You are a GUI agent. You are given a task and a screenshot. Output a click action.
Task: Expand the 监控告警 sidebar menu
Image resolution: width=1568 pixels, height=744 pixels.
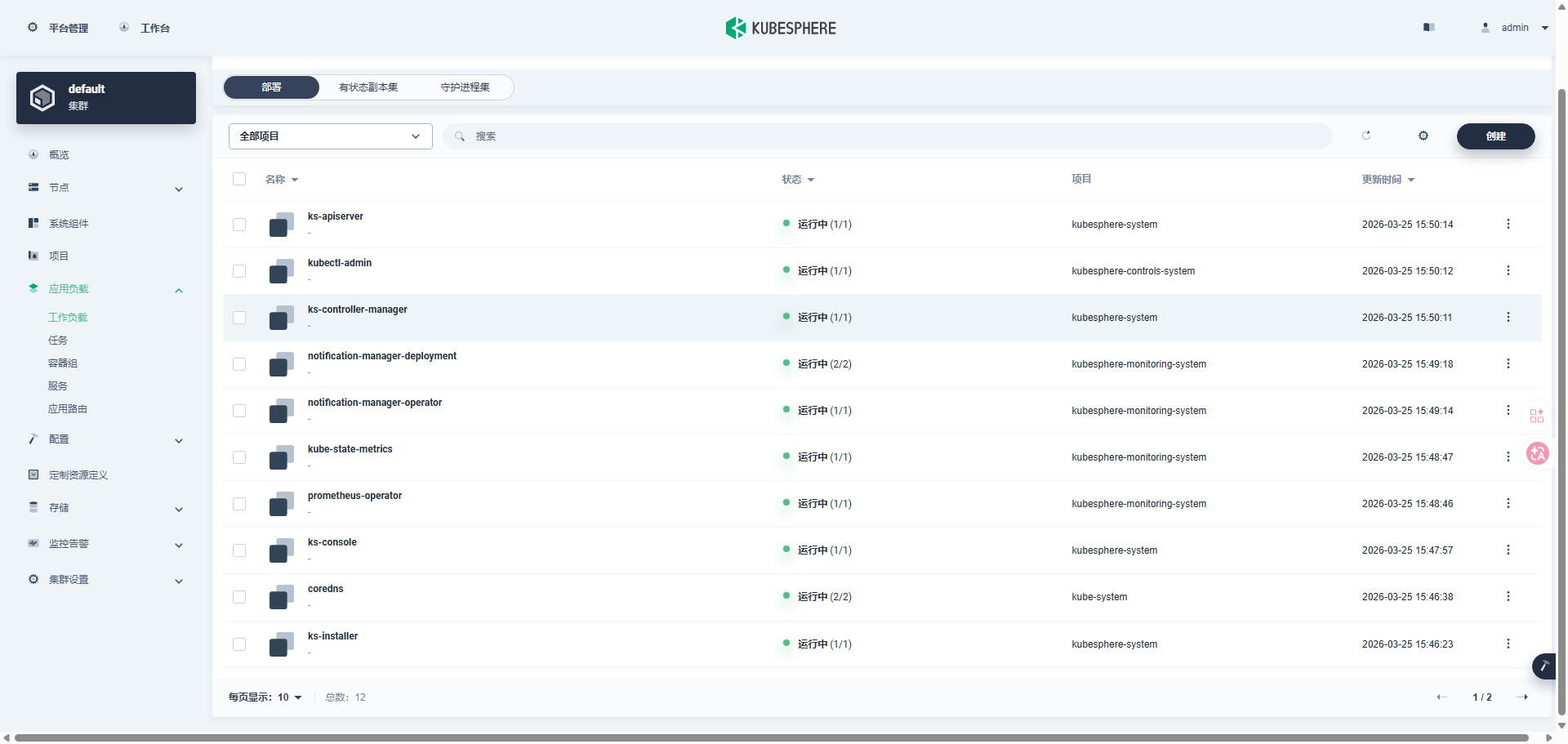[x=179, y=546]
